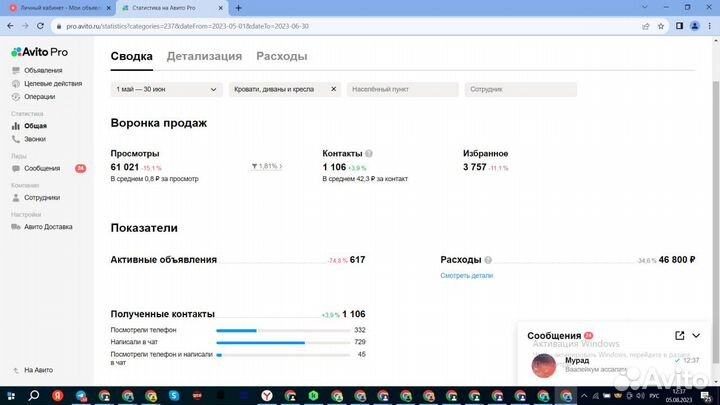Open Целевые действия in the sidebar

(x=53, y=84)
